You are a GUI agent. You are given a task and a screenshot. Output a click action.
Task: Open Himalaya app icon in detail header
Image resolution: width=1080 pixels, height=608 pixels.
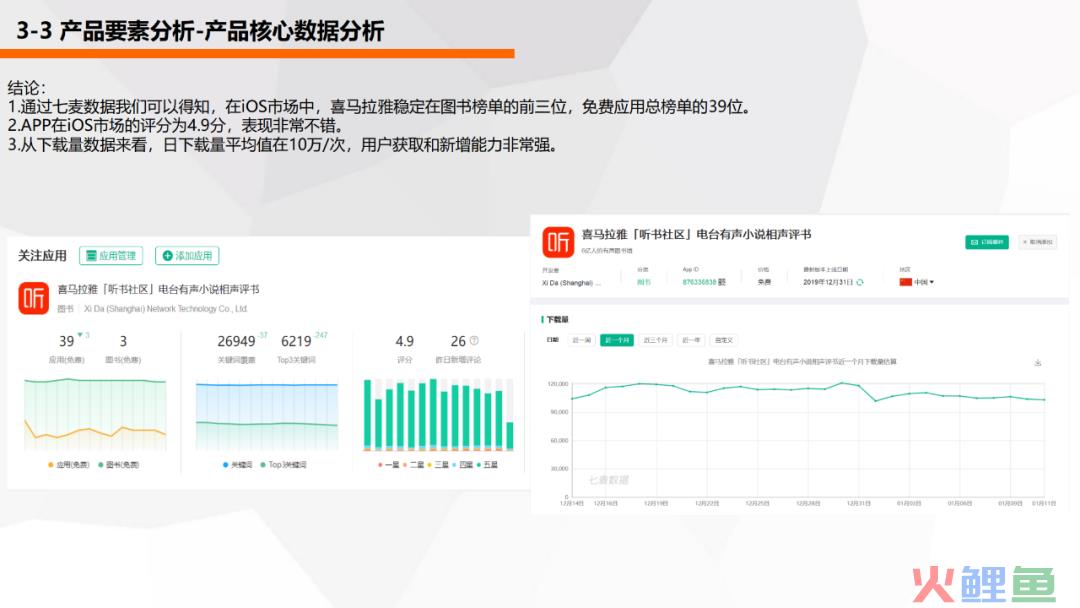[558, 242]
